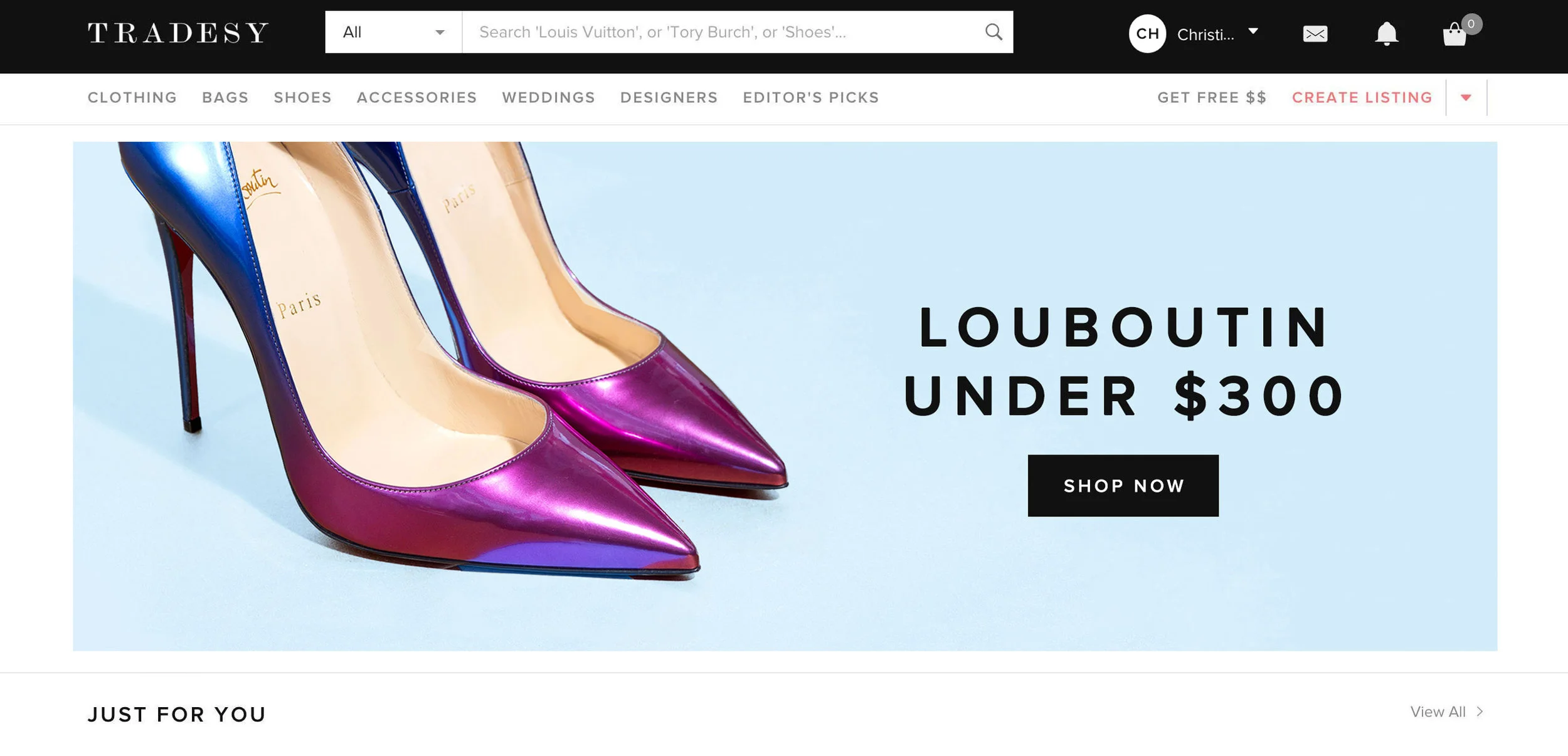Click the search magnifier icon
The image size is (1568, 756).
tap(993, 32)
